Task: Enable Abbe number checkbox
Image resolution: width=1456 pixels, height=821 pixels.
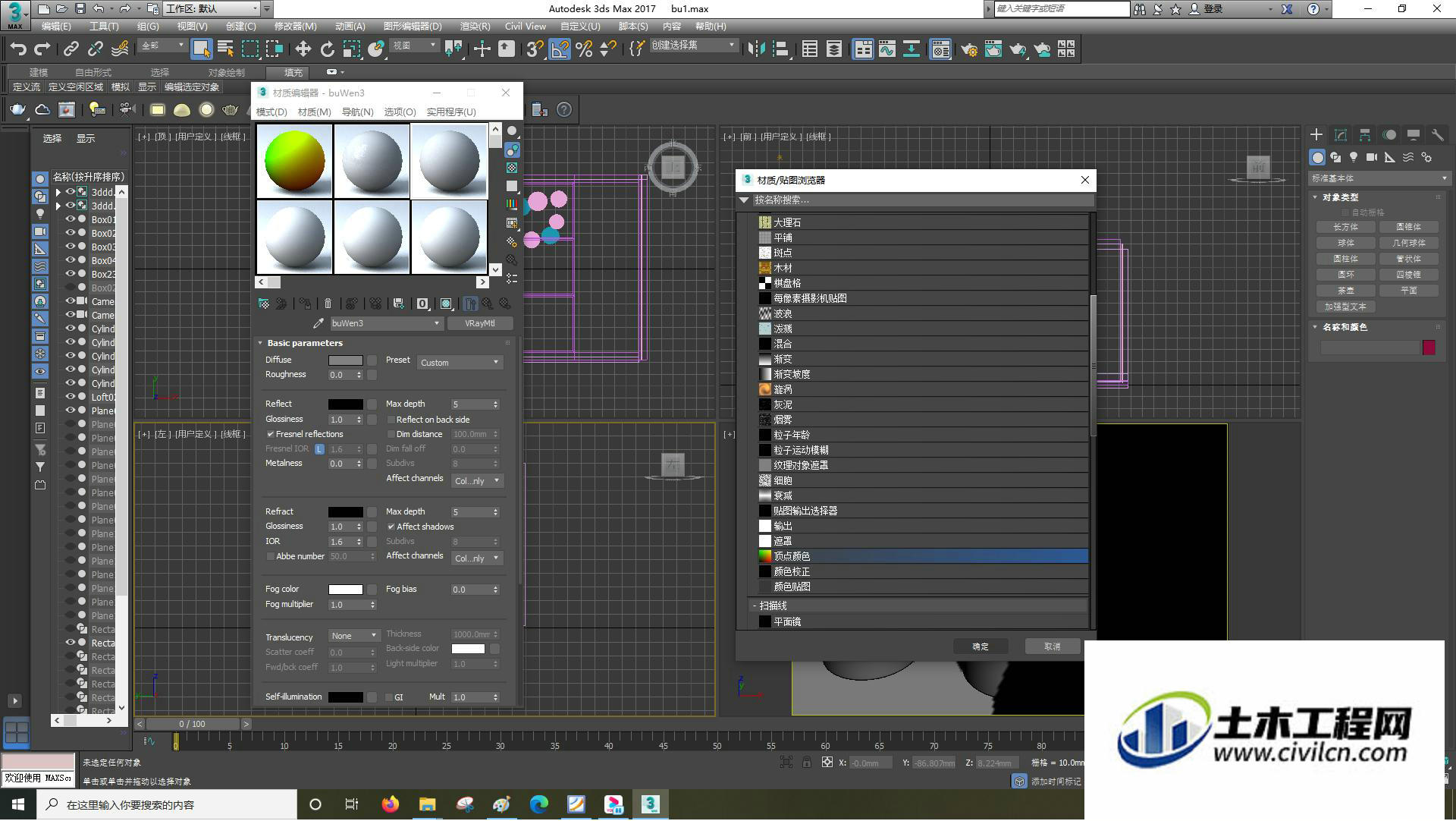Action: click(270, 557)
